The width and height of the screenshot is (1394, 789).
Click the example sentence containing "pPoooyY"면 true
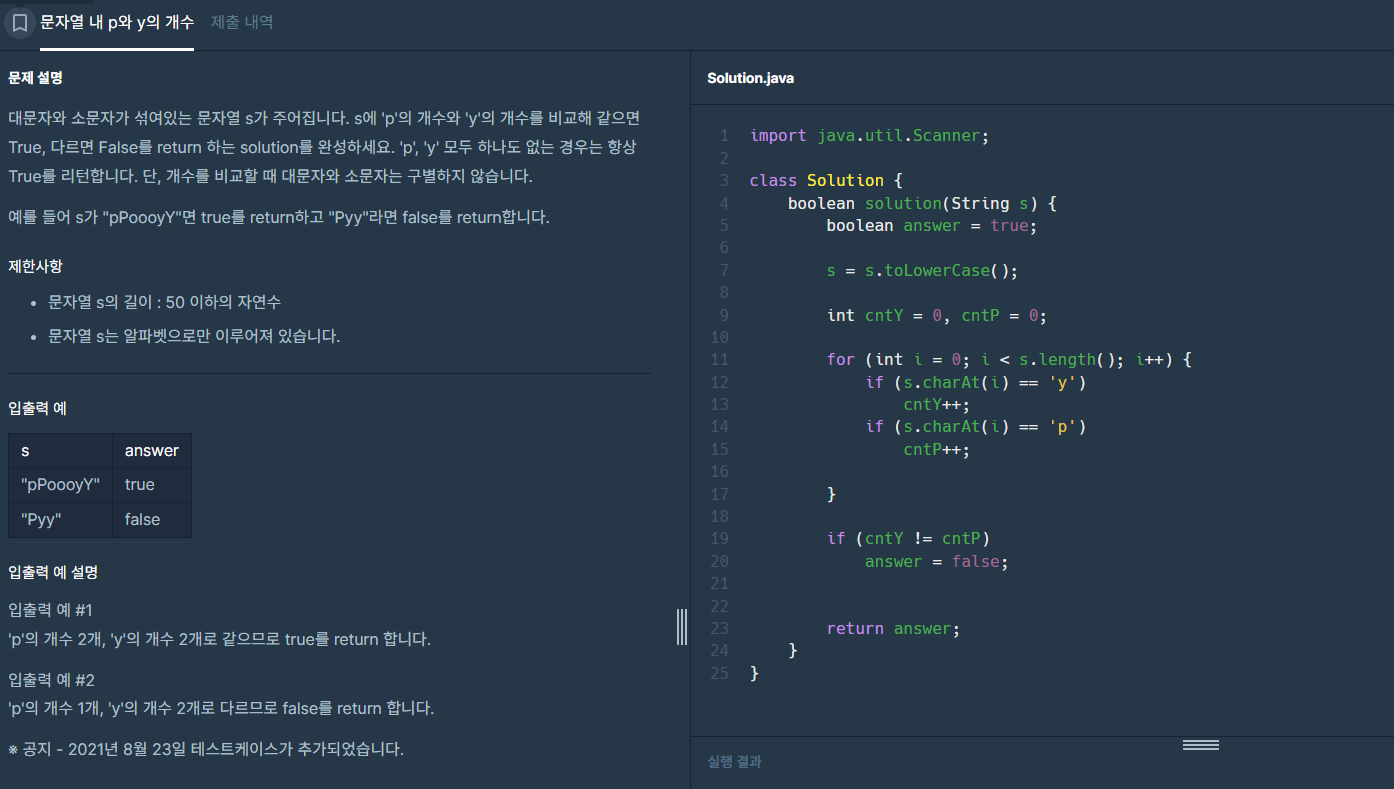click(x=279, y=217)
